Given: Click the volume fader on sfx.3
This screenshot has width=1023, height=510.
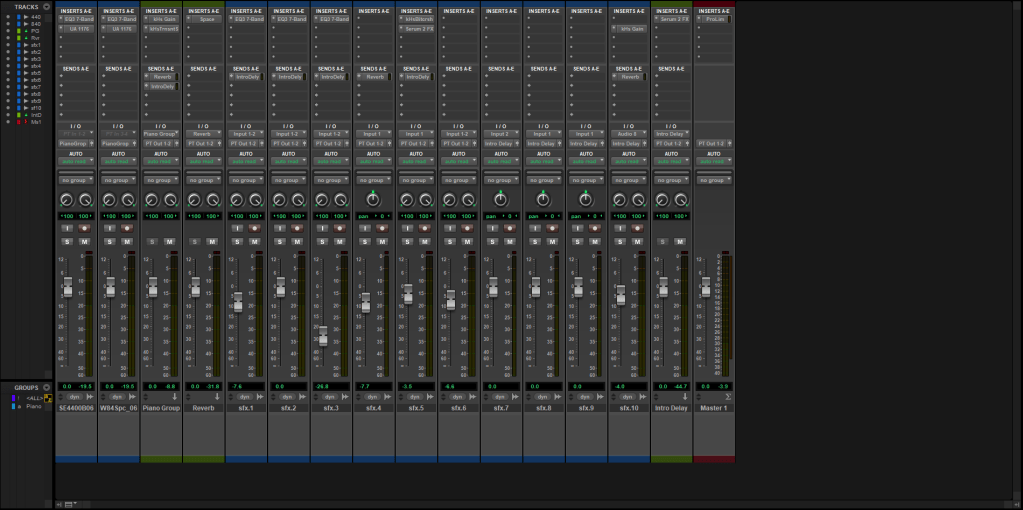Looking at the screenshot, I should [324, 336].
